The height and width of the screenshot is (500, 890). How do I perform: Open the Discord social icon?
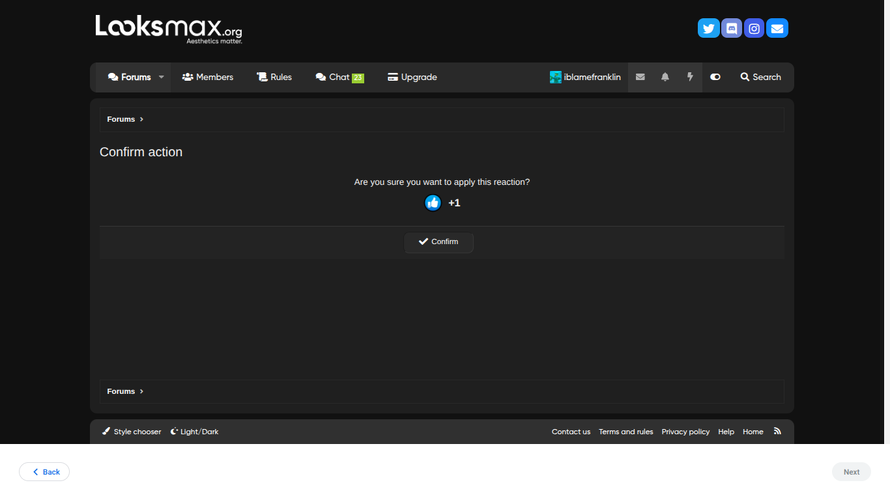click(732, 28)
